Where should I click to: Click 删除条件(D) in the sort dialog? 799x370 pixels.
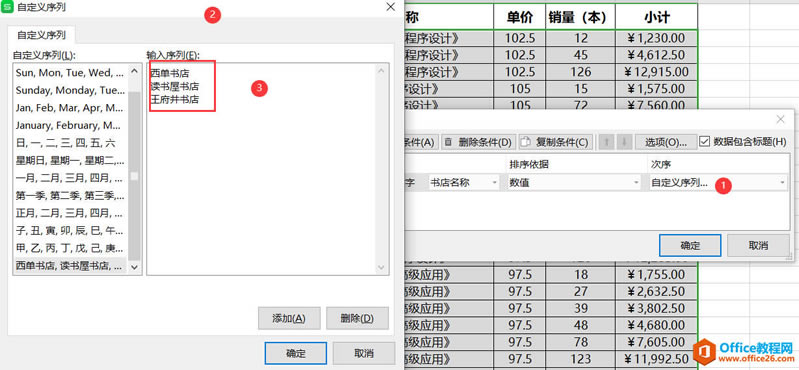point(478,142)
